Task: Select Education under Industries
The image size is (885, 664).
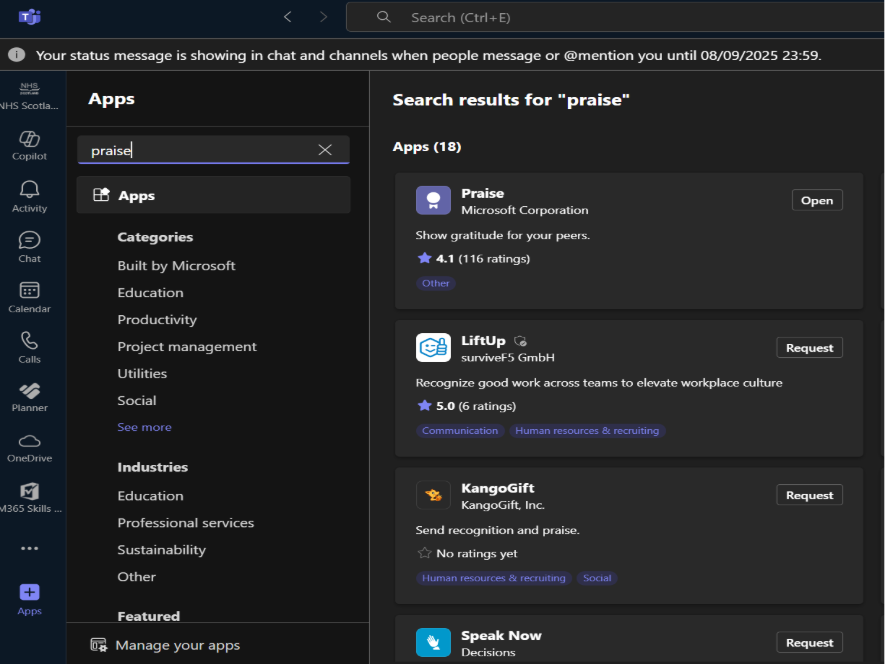Action: pyautogui.click(x=150, y=496)
